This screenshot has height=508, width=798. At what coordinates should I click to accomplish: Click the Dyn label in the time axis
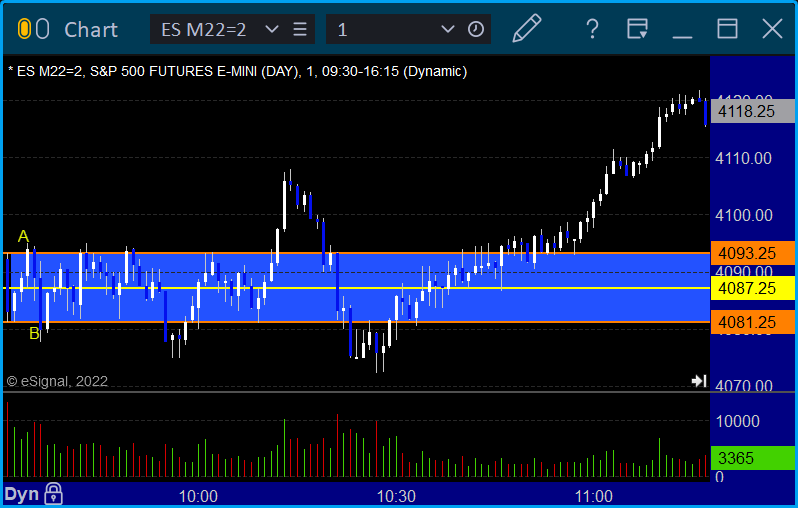(21, 494)
